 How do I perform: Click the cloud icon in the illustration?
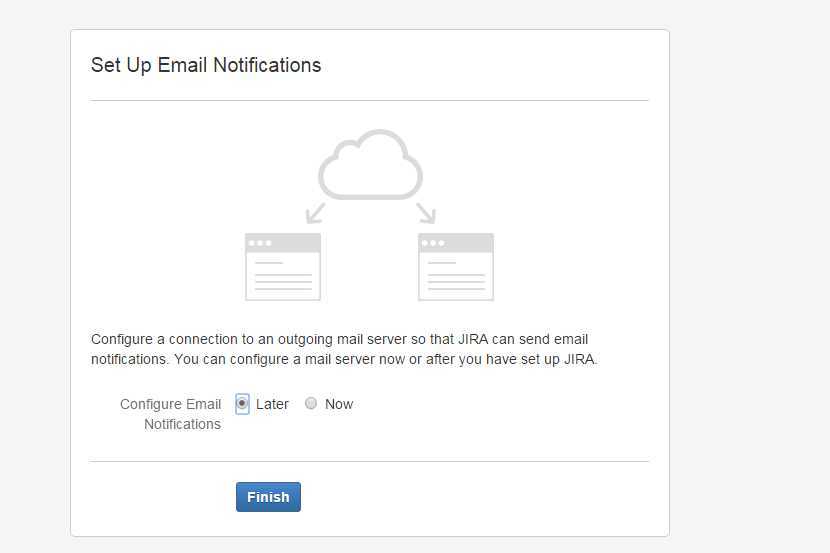point(370,165)
